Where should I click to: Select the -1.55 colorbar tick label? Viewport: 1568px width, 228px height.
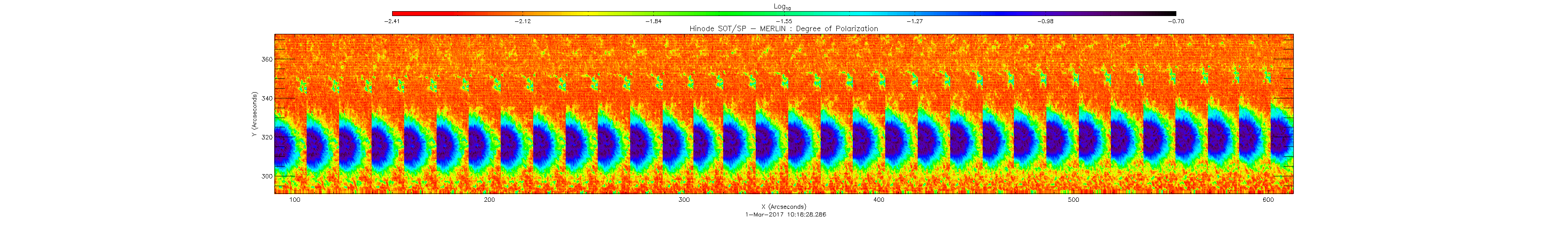[x=784, y=21]
